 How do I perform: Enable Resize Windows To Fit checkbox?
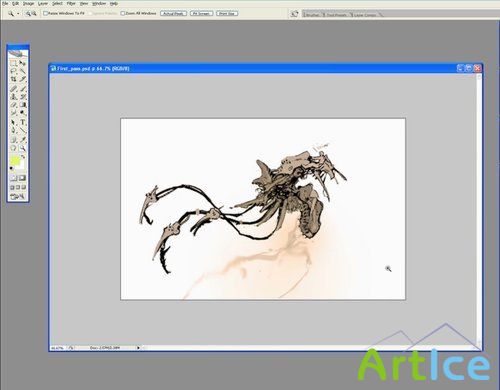[x=45, y=13]
